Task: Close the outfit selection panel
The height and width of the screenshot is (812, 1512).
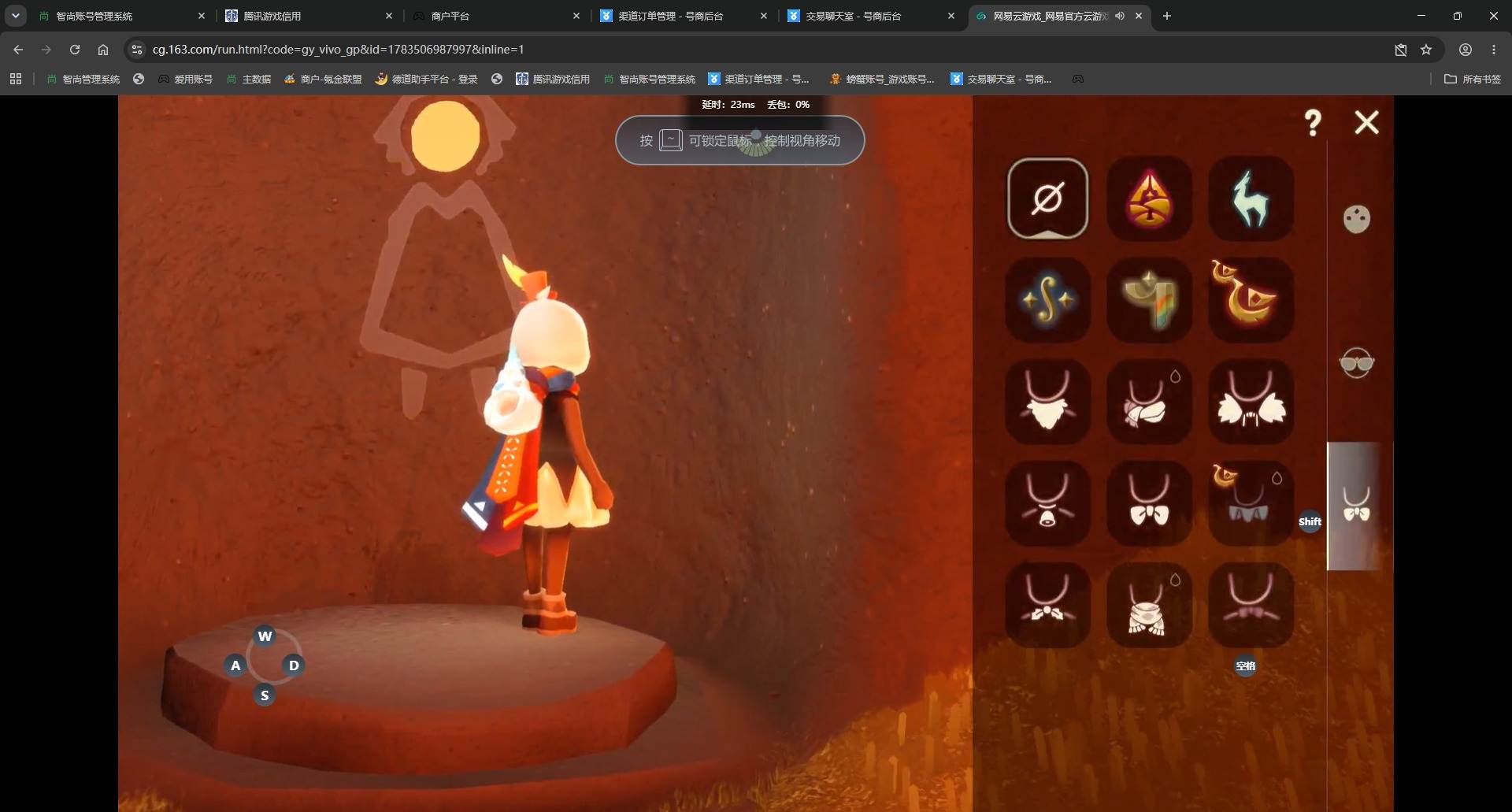Action: click(1366, 122)
